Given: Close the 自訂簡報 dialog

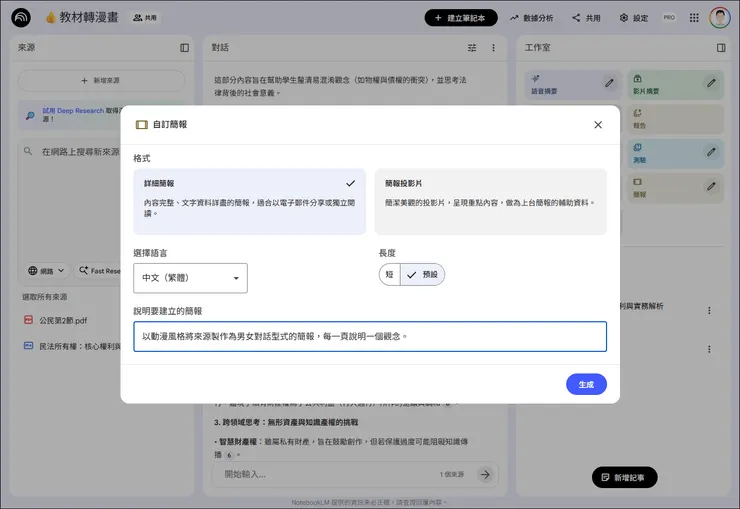Looking at the screenshot, I should [x=598, y=125].
